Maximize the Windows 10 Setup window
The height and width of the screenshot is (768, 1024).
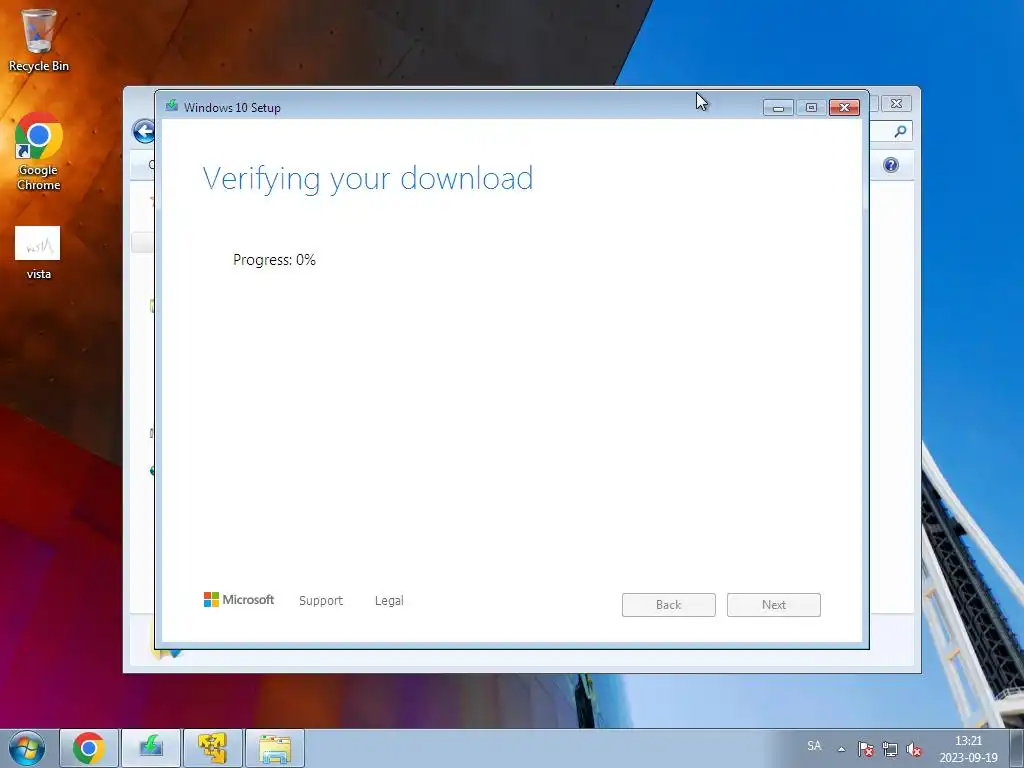(811, 107)
